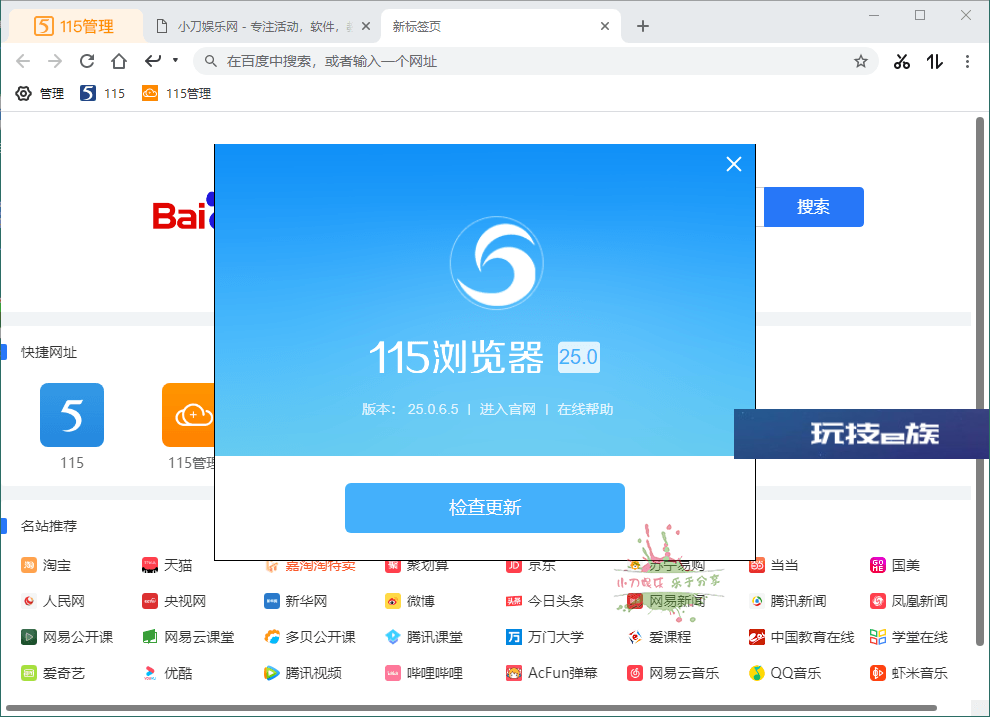The image size is (990, 717).
Task: Open the 腾讯课堂 site link
Action: coord(424,637)
